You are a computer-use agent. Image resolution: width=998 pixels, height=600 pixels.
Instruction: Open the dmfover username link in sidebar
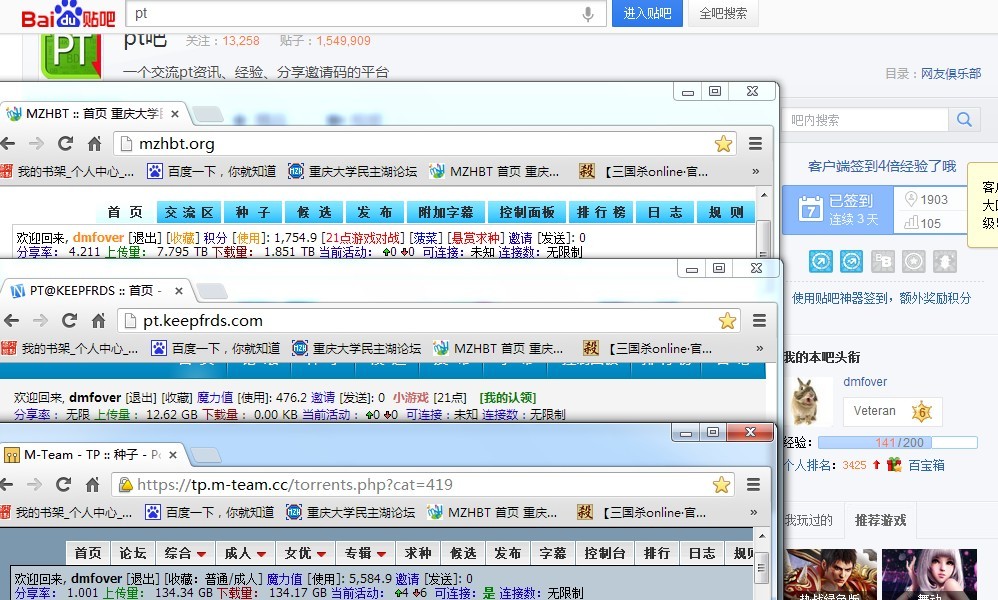864,382
